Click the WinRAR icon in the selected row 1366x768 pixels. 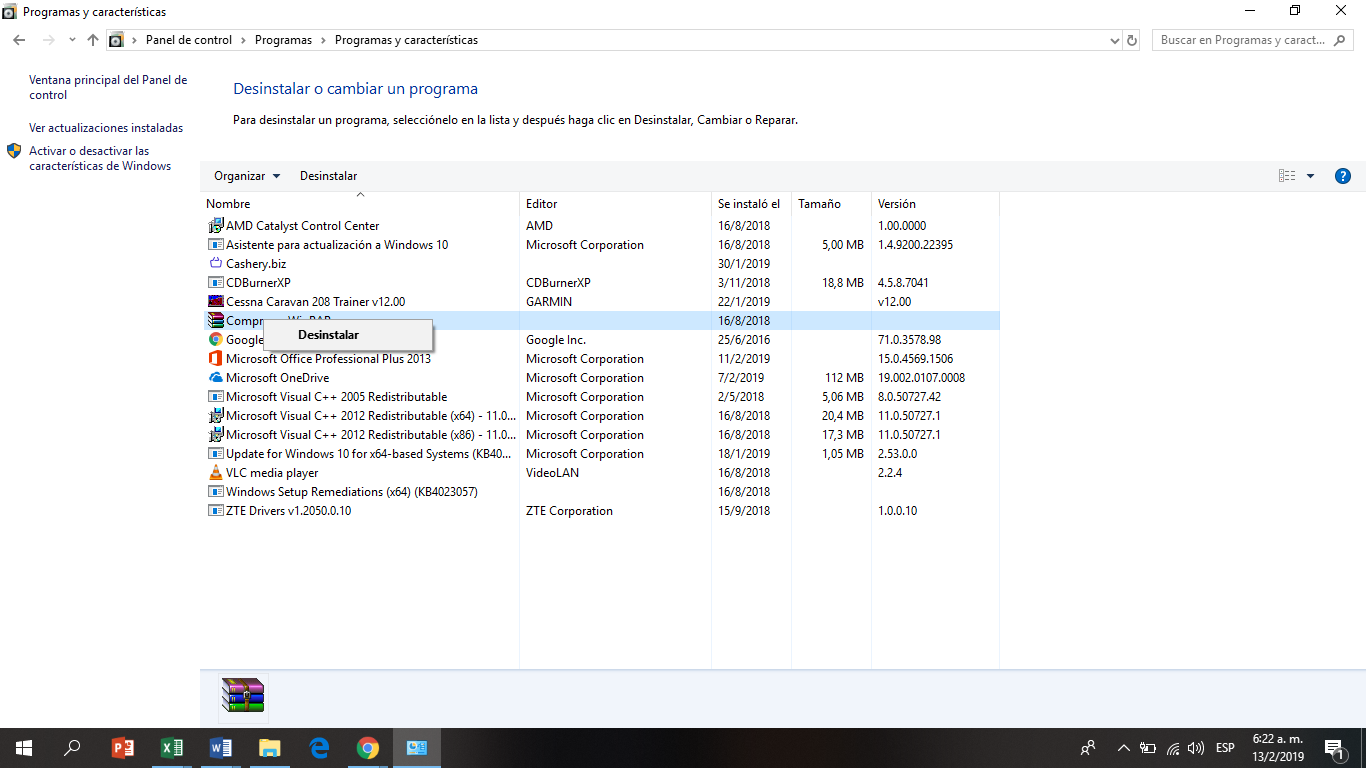[x=215, y=321]
